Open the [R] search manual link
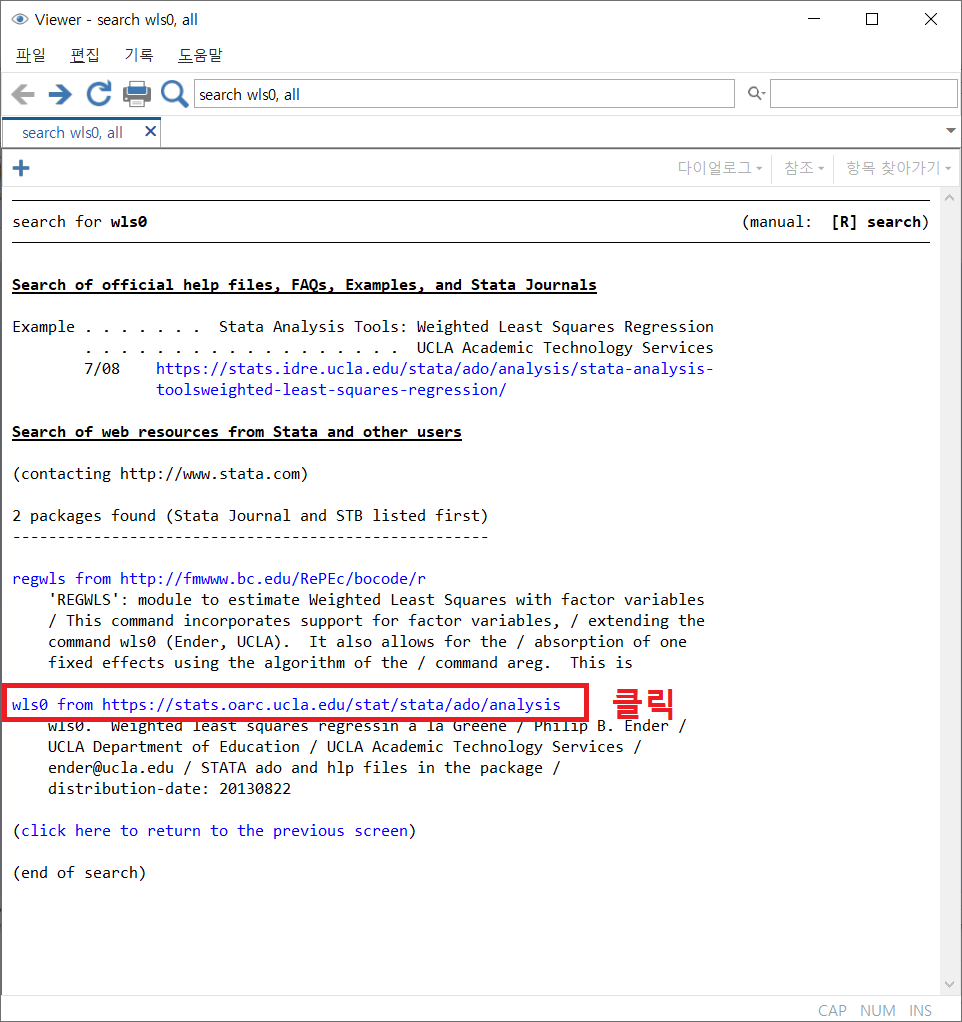962x1022 pixels. (875, 222)
